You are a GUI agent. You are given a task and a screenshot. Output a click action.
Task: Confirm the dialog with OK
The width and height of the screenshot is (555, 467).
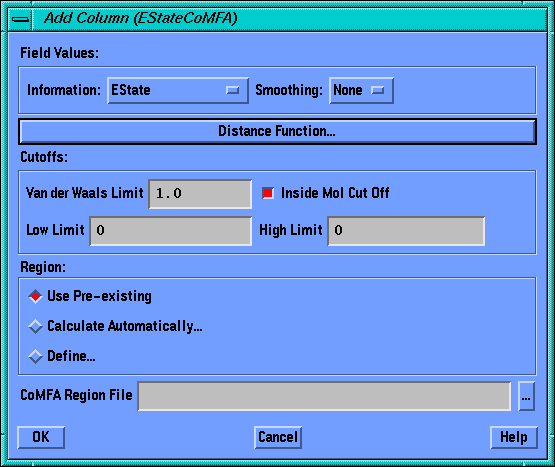coord(41,437)
